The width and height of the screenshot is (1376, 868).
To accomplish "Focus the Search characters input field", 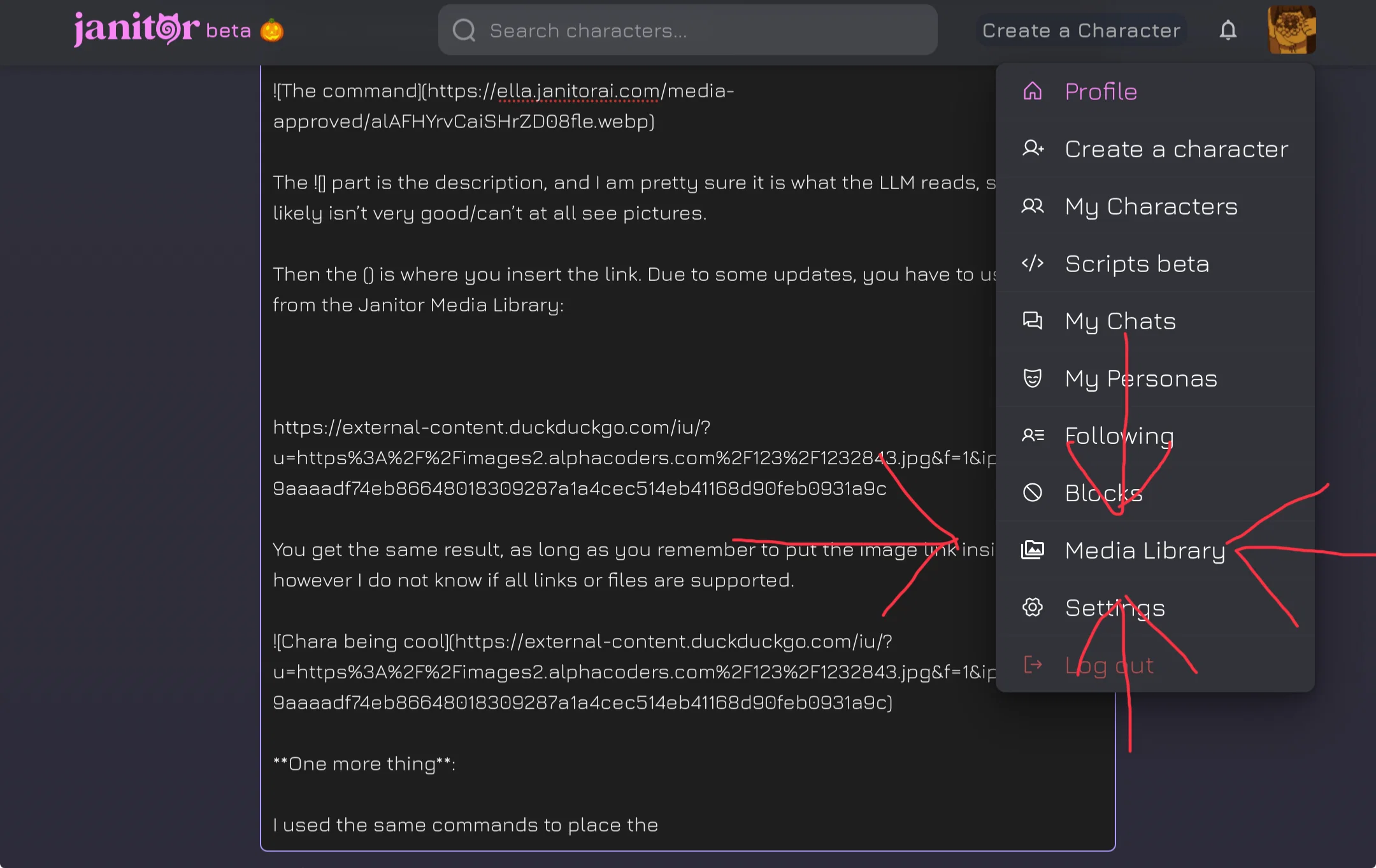I will [x=687, y=30].
